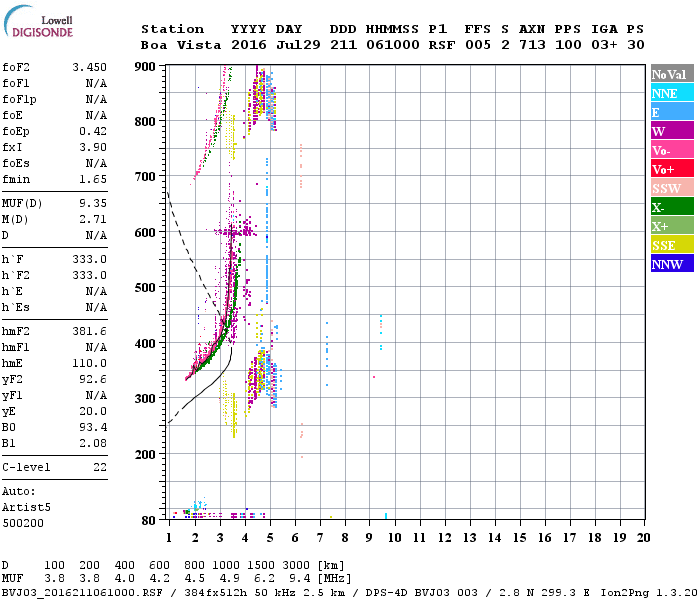Select the W purple legend swatch
Viewport: 700px width, 600px height.
[672, 131]
